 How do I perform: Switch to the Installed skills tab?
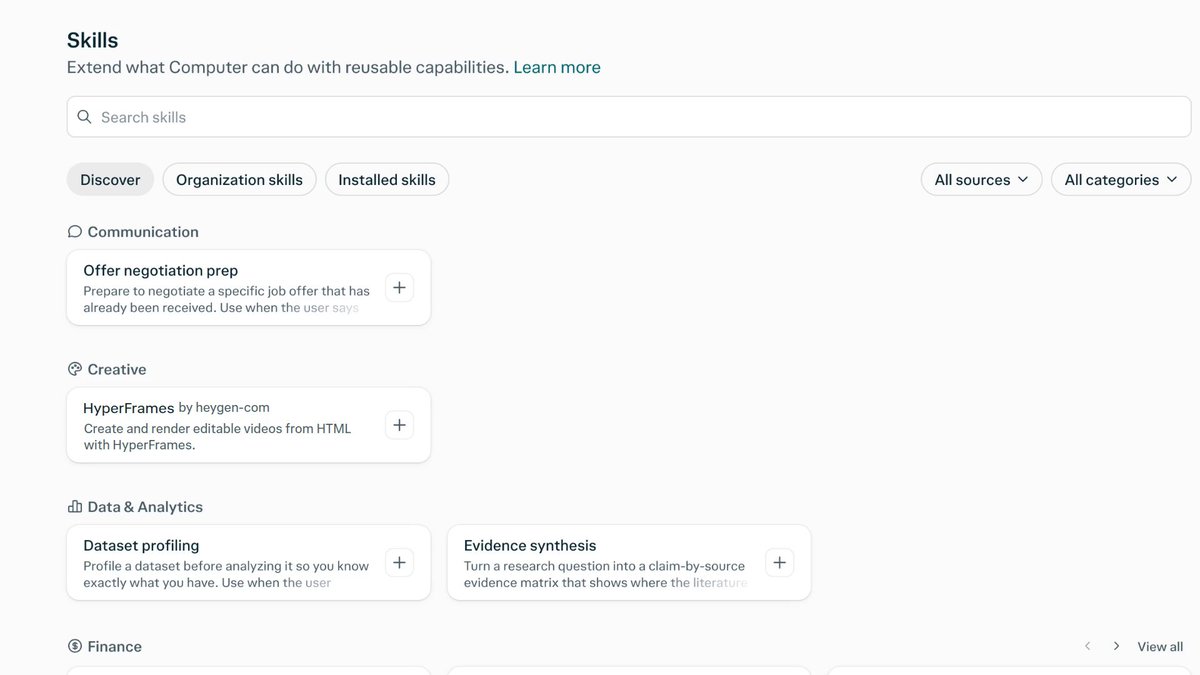point(387,180)
